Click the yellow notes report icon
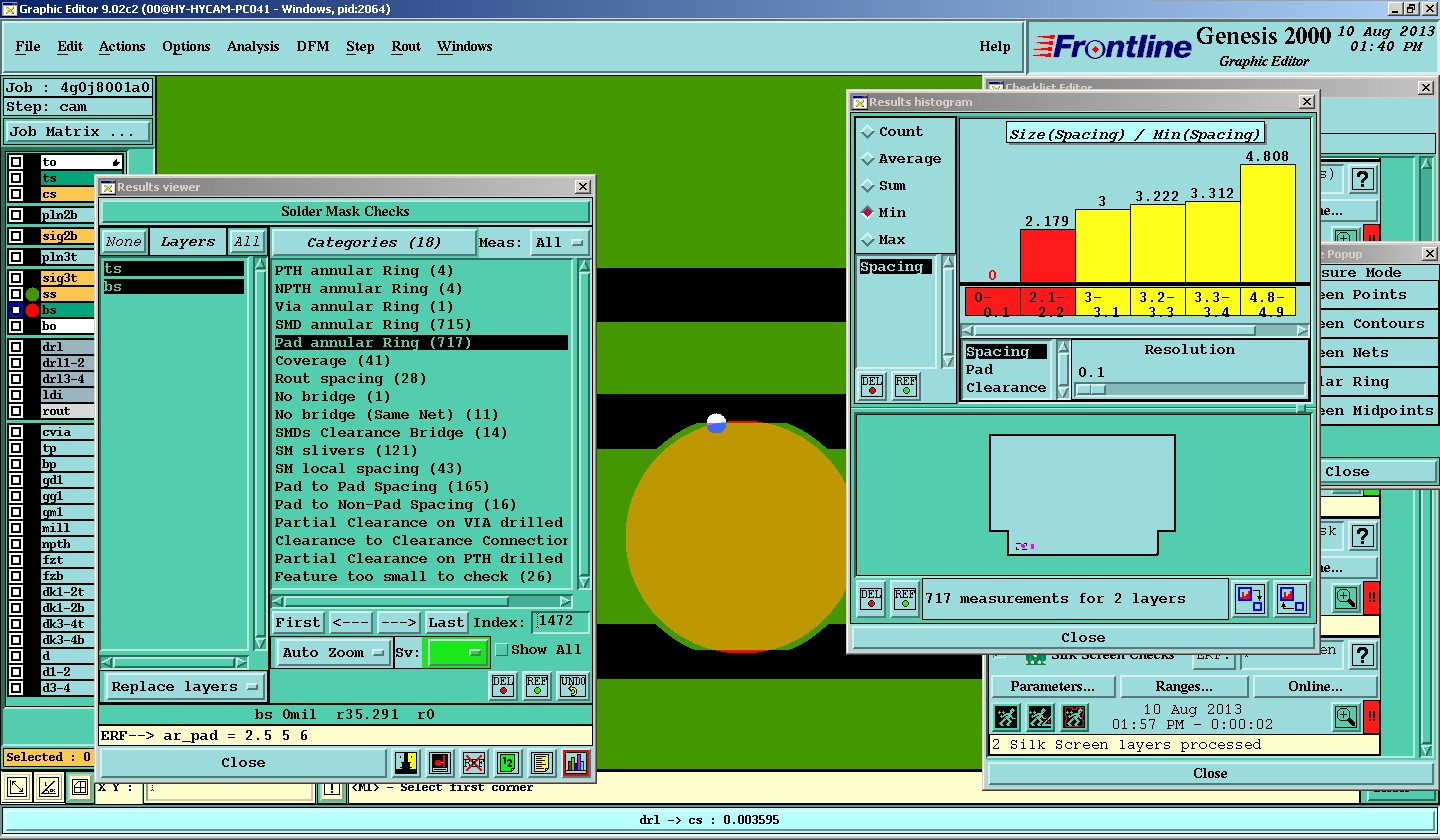1440x840 pixels. pos(542,764)
